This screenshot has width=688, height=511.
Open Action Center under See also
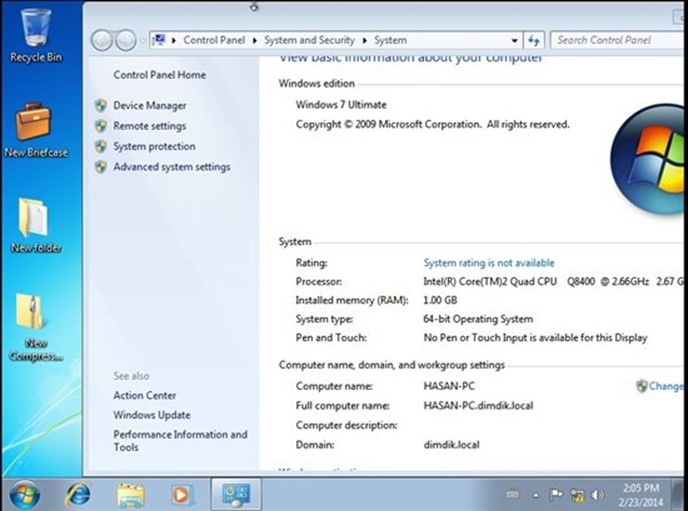click(144, 395)
